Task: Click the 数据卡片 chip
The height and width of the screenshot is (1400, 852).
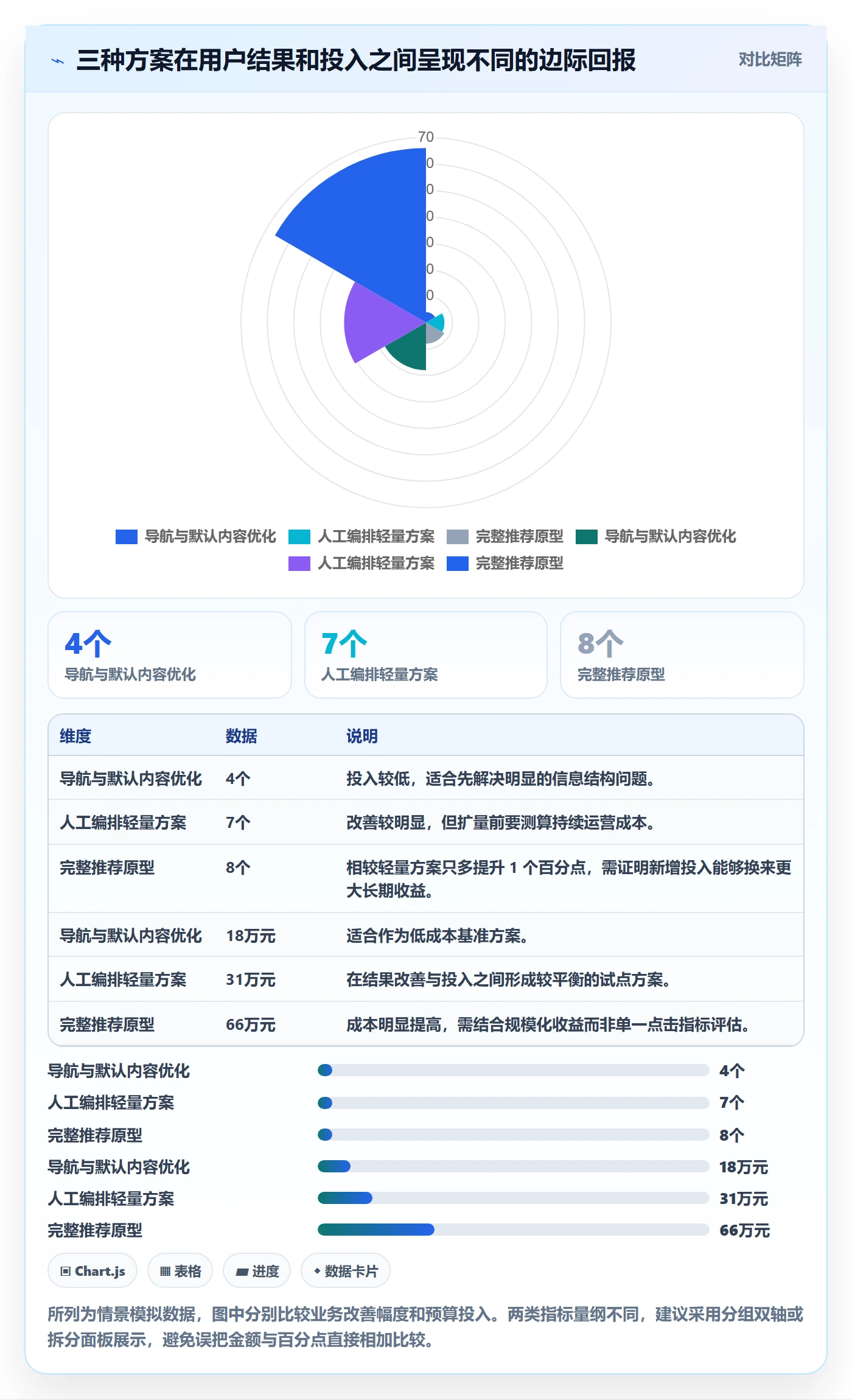Action: click(x=346, y=1271)
